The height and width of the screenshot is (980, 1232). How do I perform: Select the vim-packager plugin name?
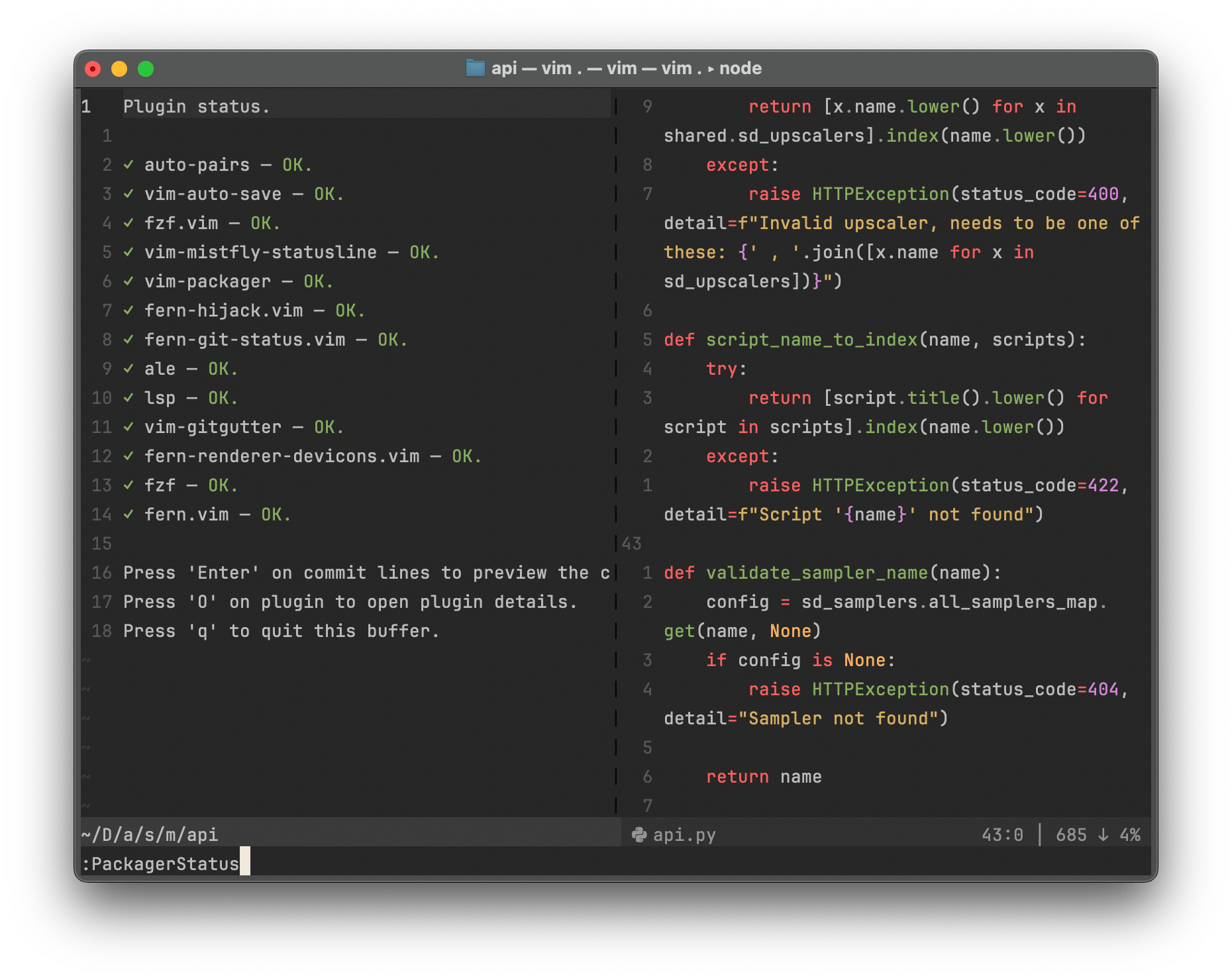coord(208,281)
